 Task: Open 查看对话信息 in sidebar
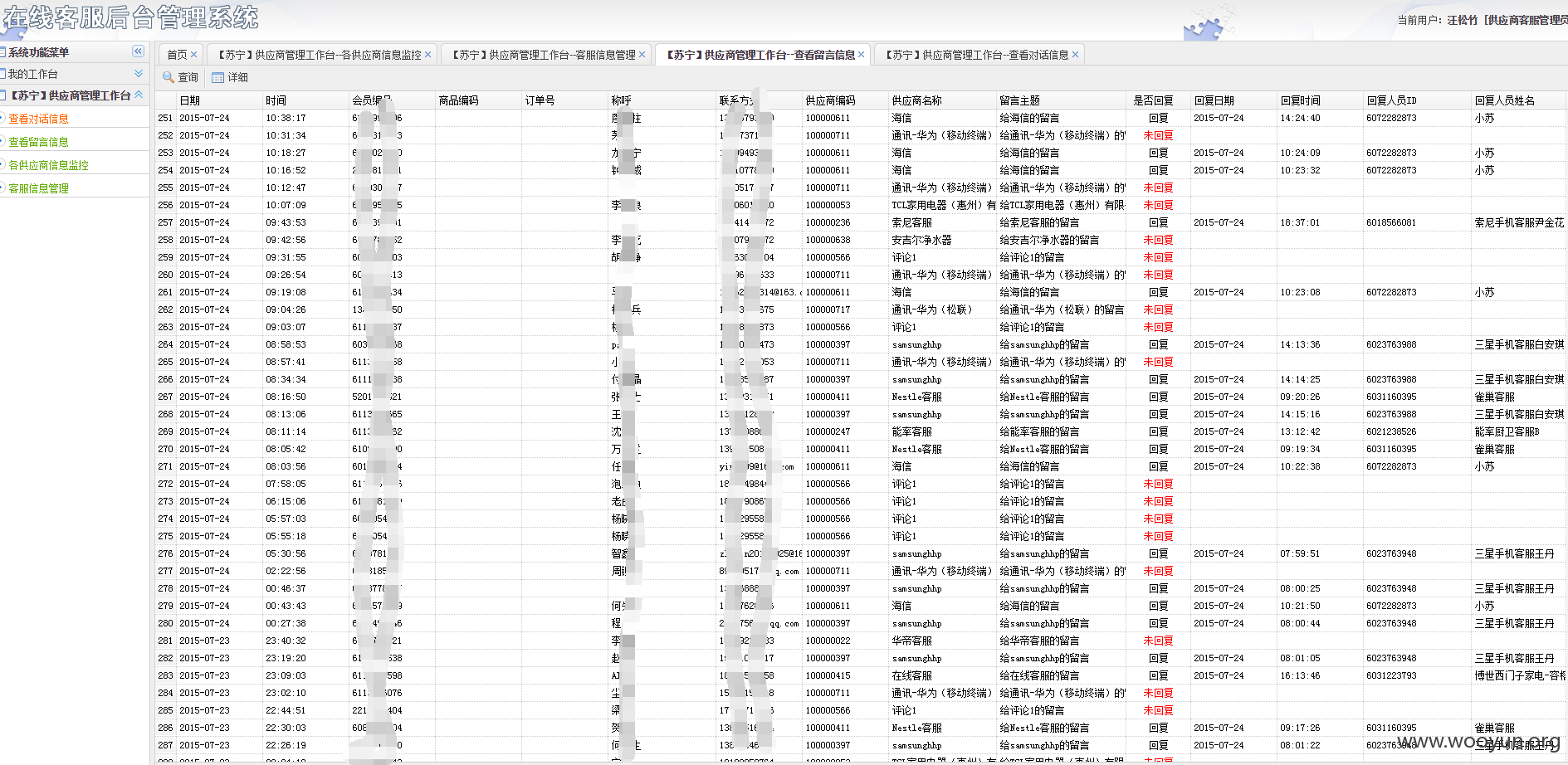click(x=39, y=119)
